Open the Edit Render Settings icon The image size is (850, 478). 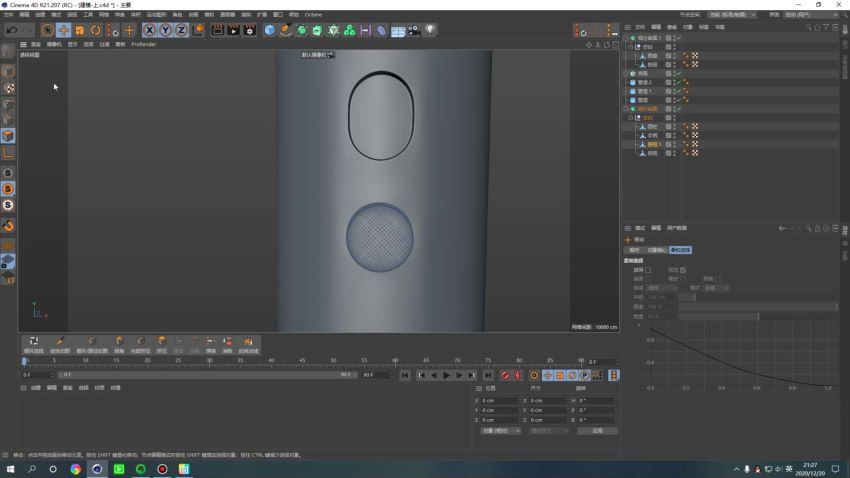(x=249, y=30)
